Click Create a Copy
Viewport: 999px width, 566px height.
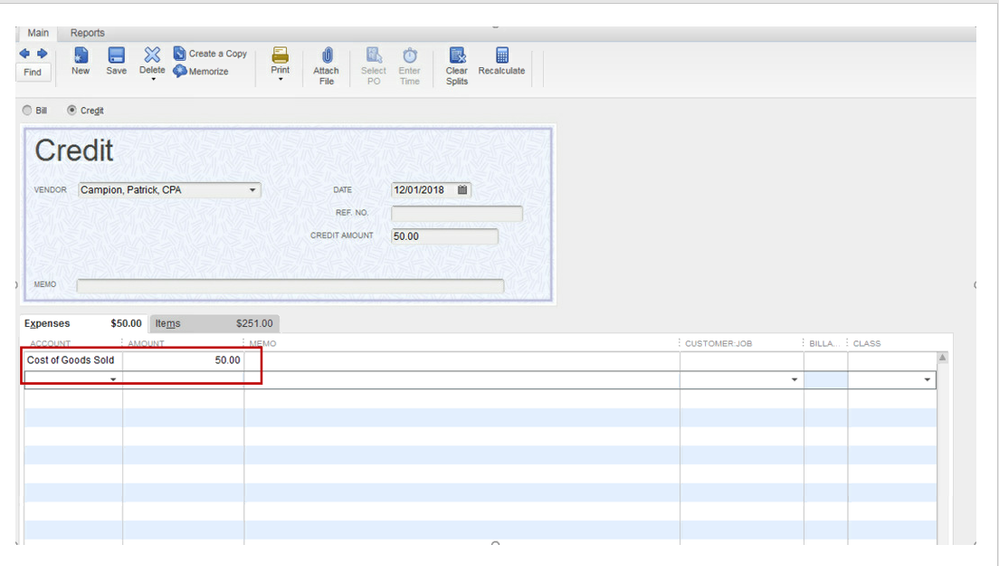pos(210,54)
